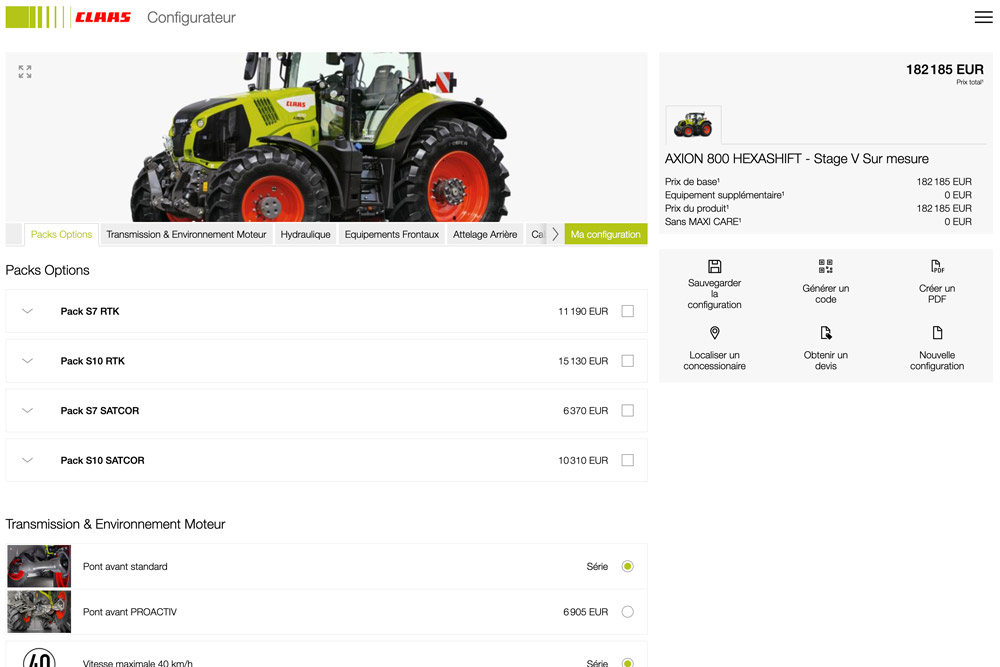Expand Pack S7 RTK details
The image size is (1000, 667).
click(27, 311)
